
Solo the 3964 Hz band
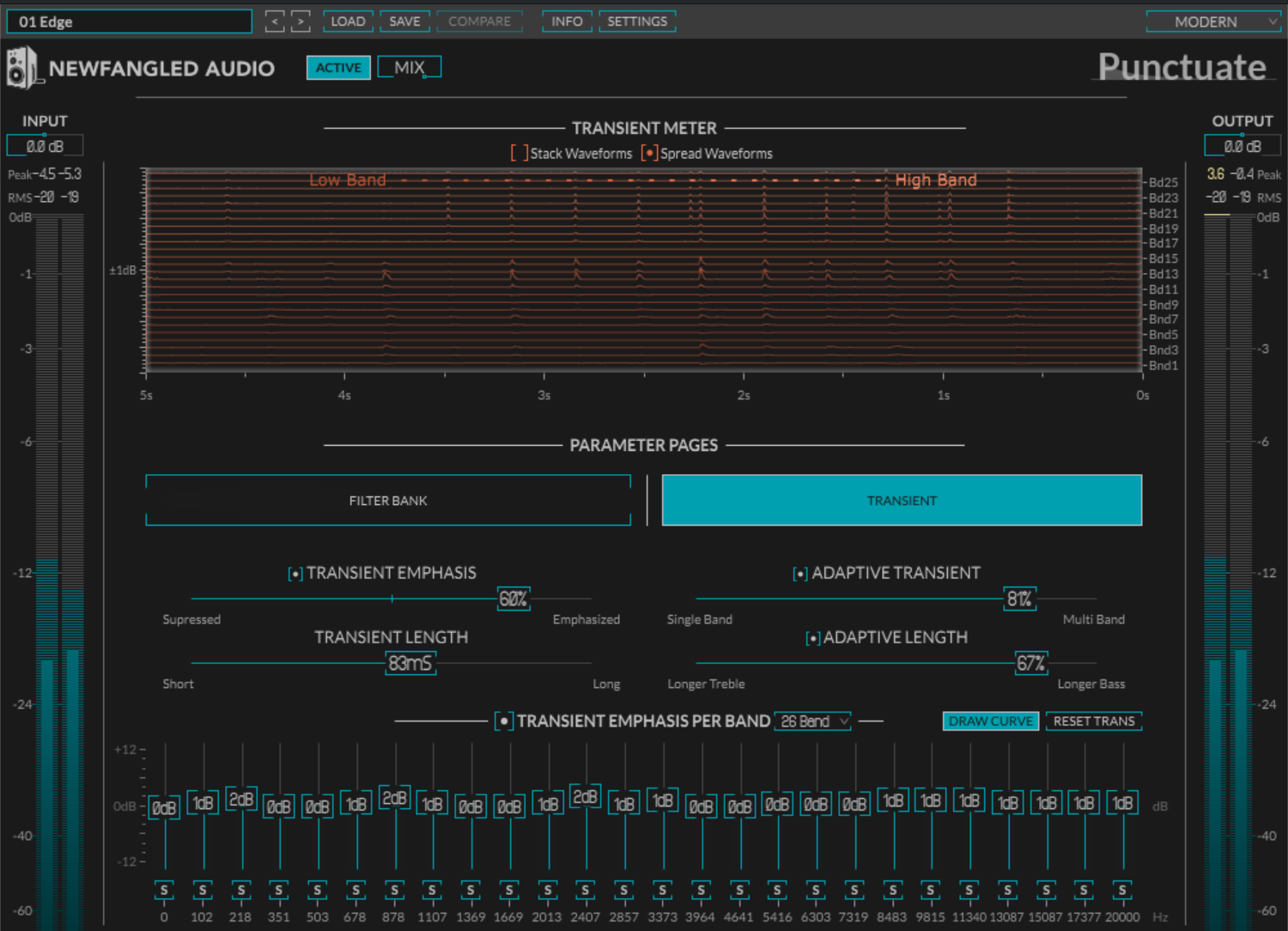[x=701, y=891]
